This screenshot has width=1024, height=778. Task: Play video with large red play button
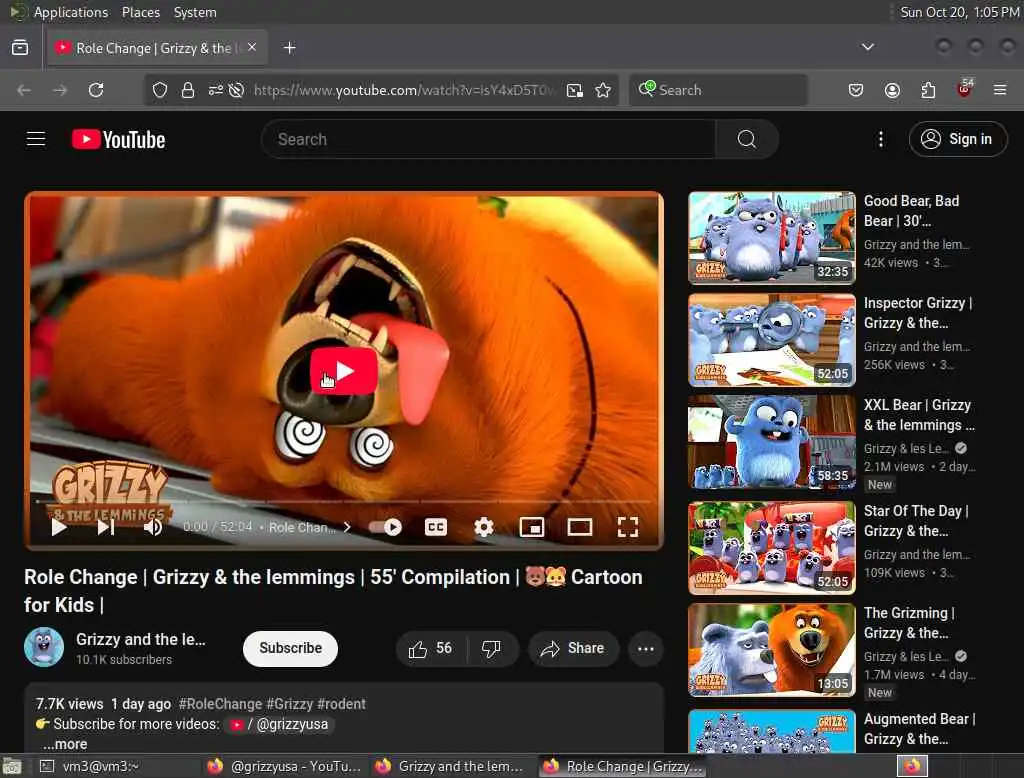344,371
